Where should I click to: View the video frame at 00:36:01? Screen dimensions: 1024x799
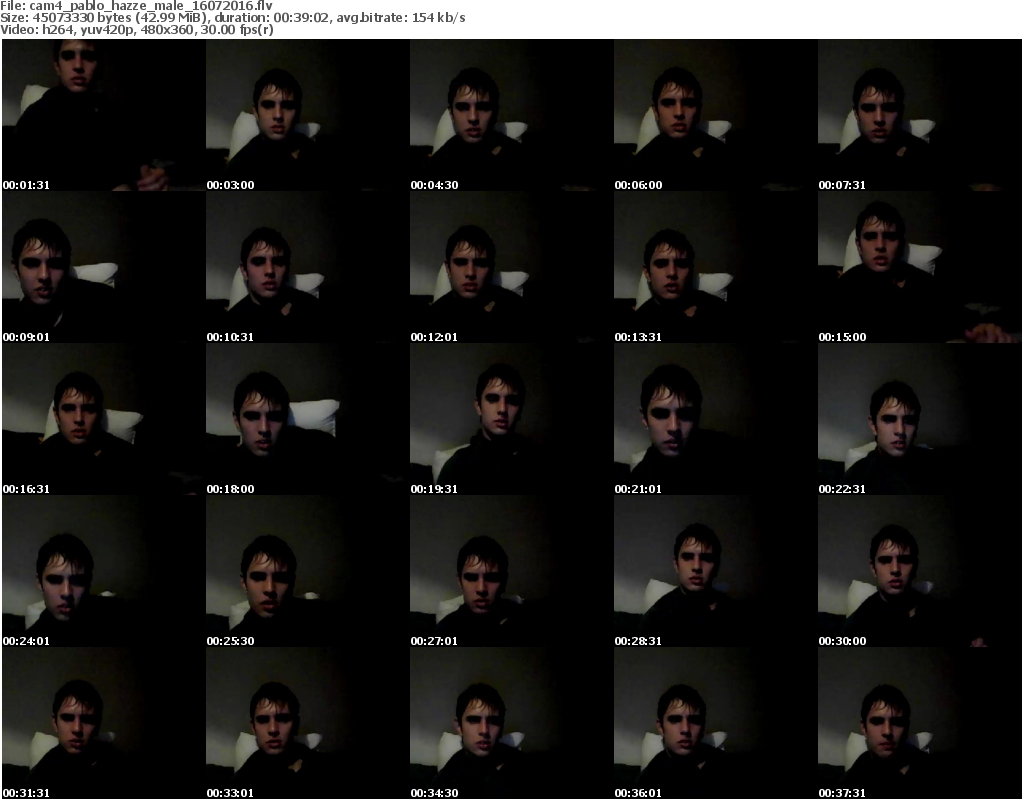[x=715, y=723]
